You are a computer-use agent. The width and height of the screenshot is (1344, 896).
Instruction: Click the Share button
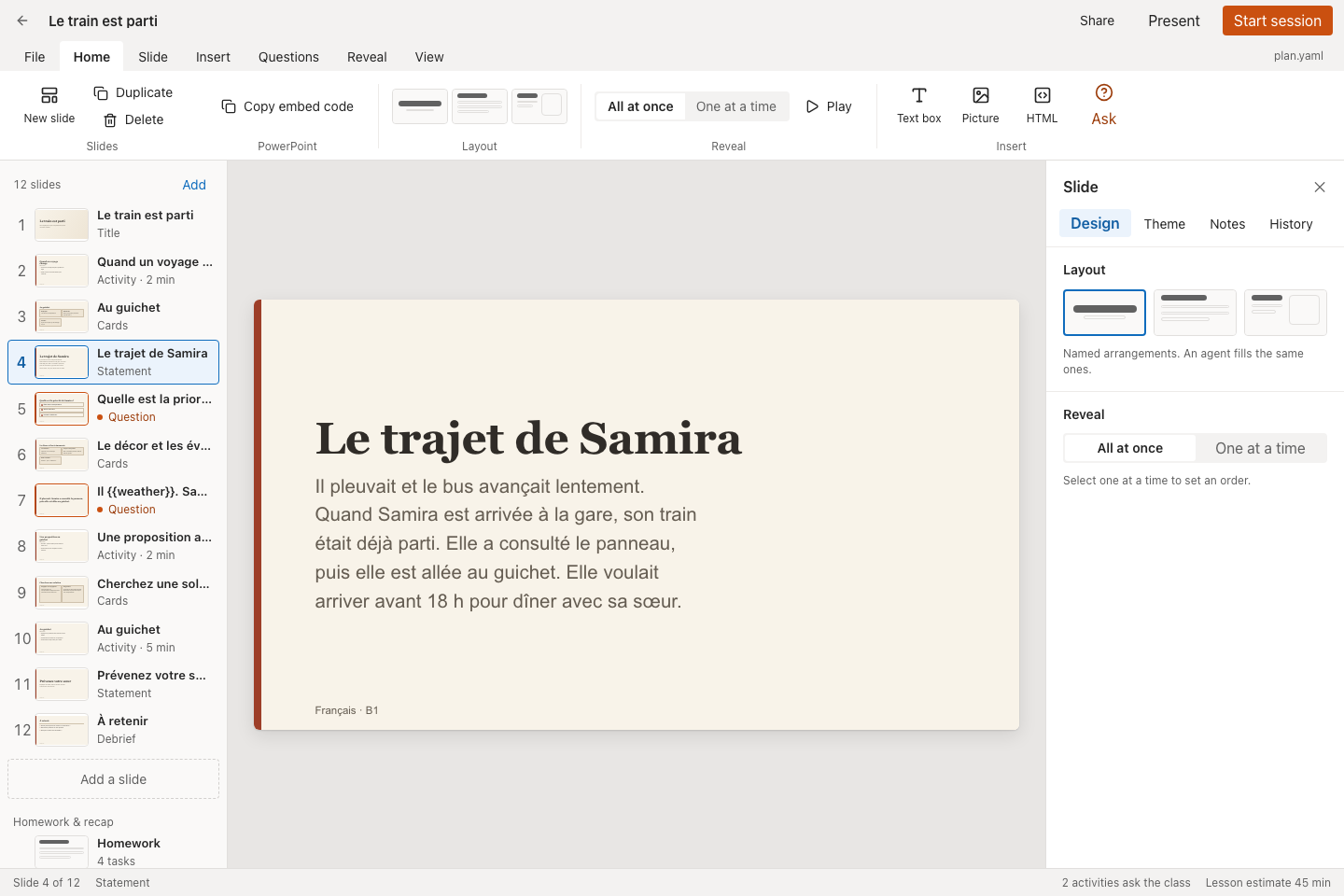[x=1097, y=21]
